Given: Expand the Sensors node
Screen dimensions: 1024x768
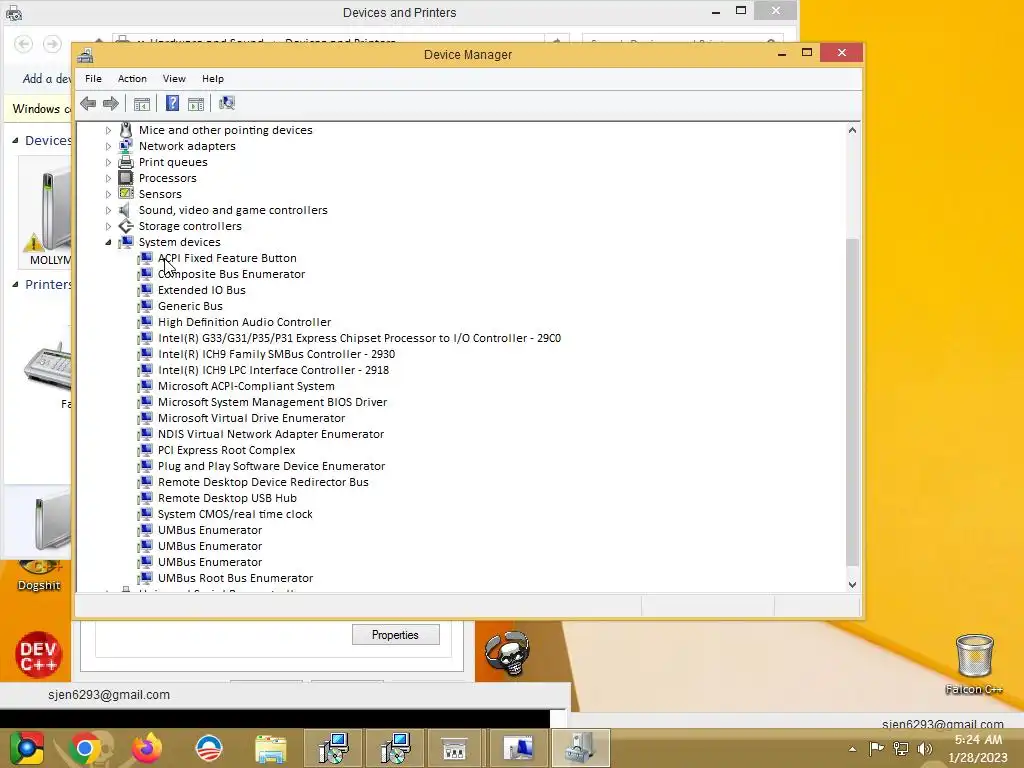Looking at the screenshot, I should 108,194.
